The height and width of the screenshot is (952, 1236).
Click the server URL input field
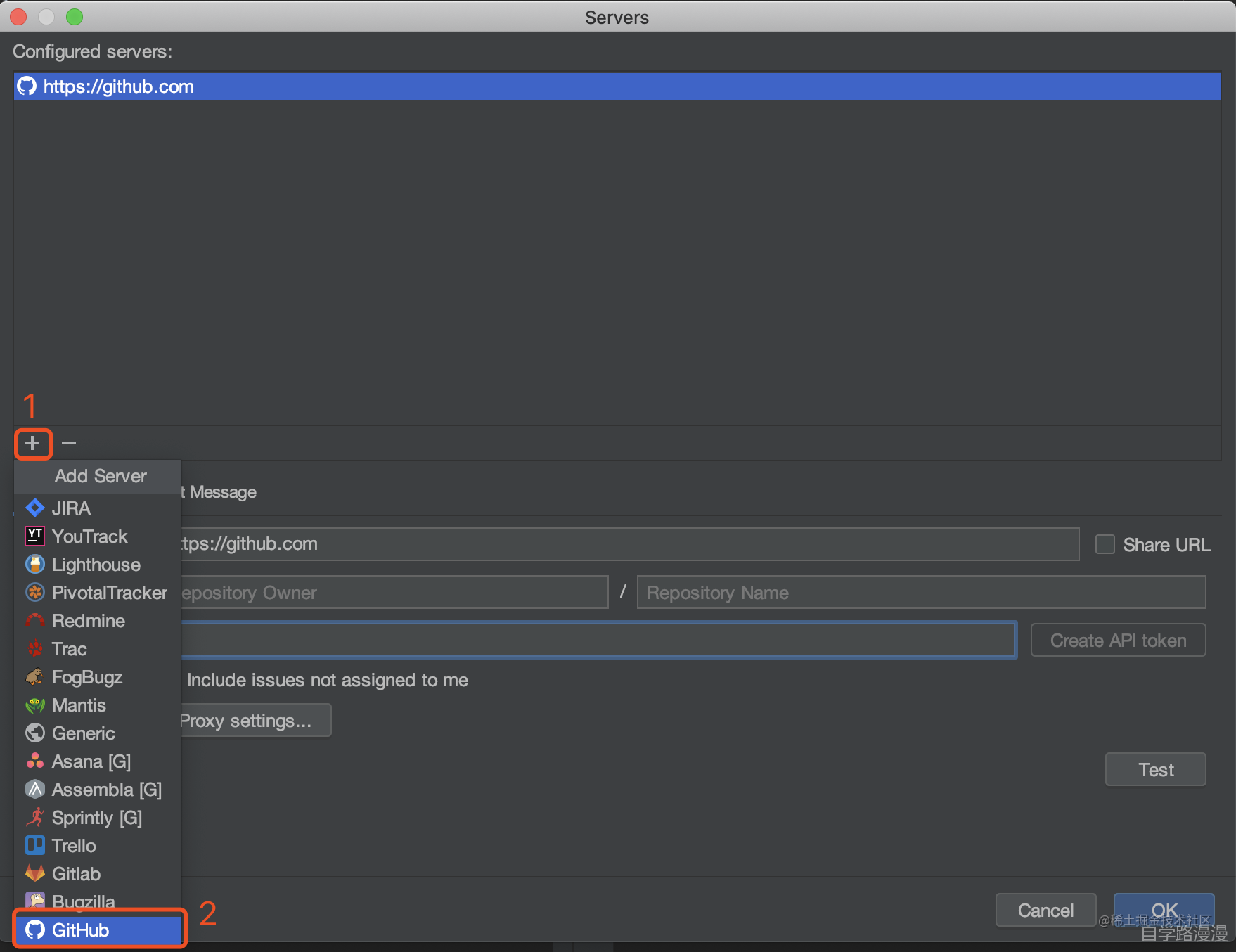629,544
